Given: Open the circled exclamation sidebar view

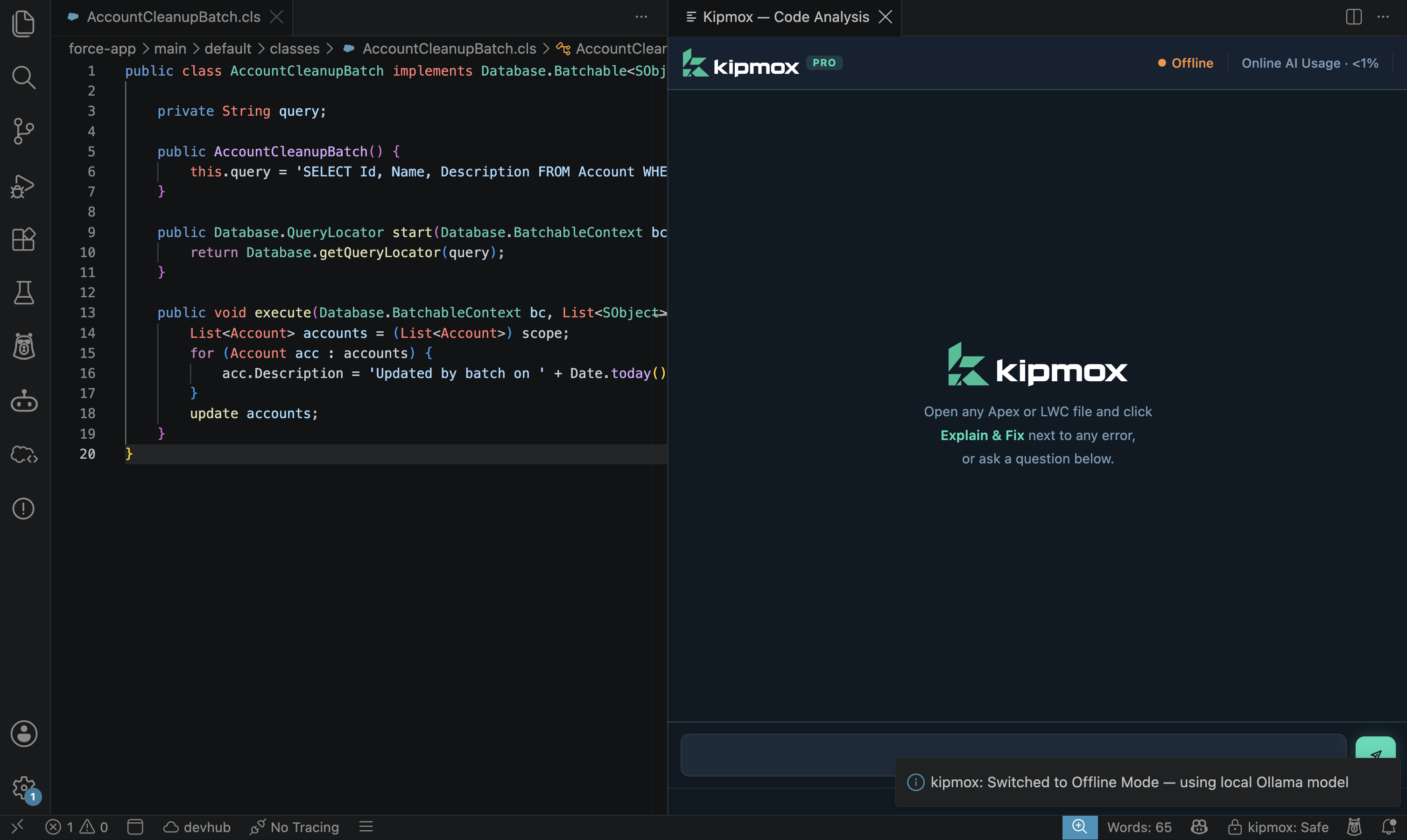Looking at the screenshot, I should point(23,508).
